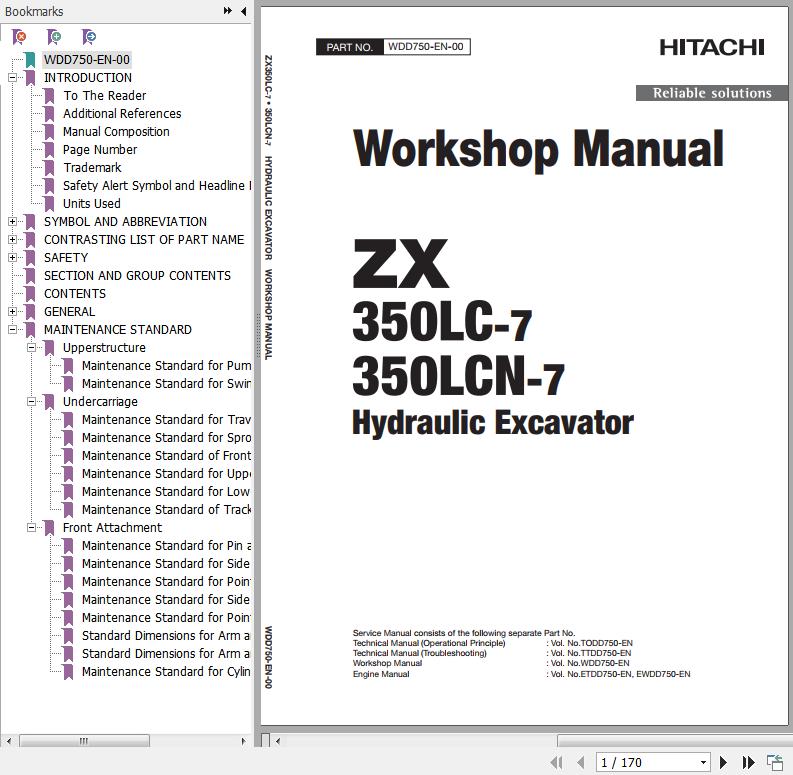Click the bookmark options icon
The image size is (793, 775).
[x=89, y=37]
